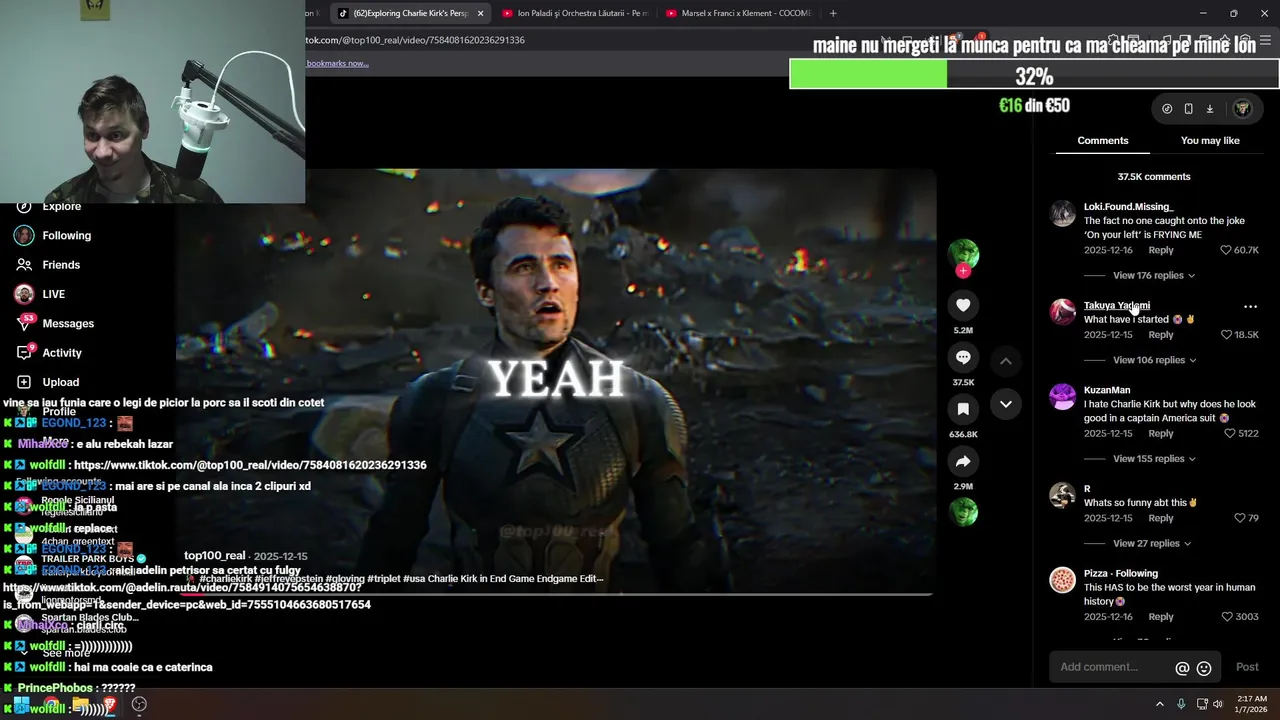This screenshot has height=720, width=1280.
Task: Like Loki.Found.Missing_ comment with 60.7K heart
Action: pyautogui.click(x=1227, y=250)
